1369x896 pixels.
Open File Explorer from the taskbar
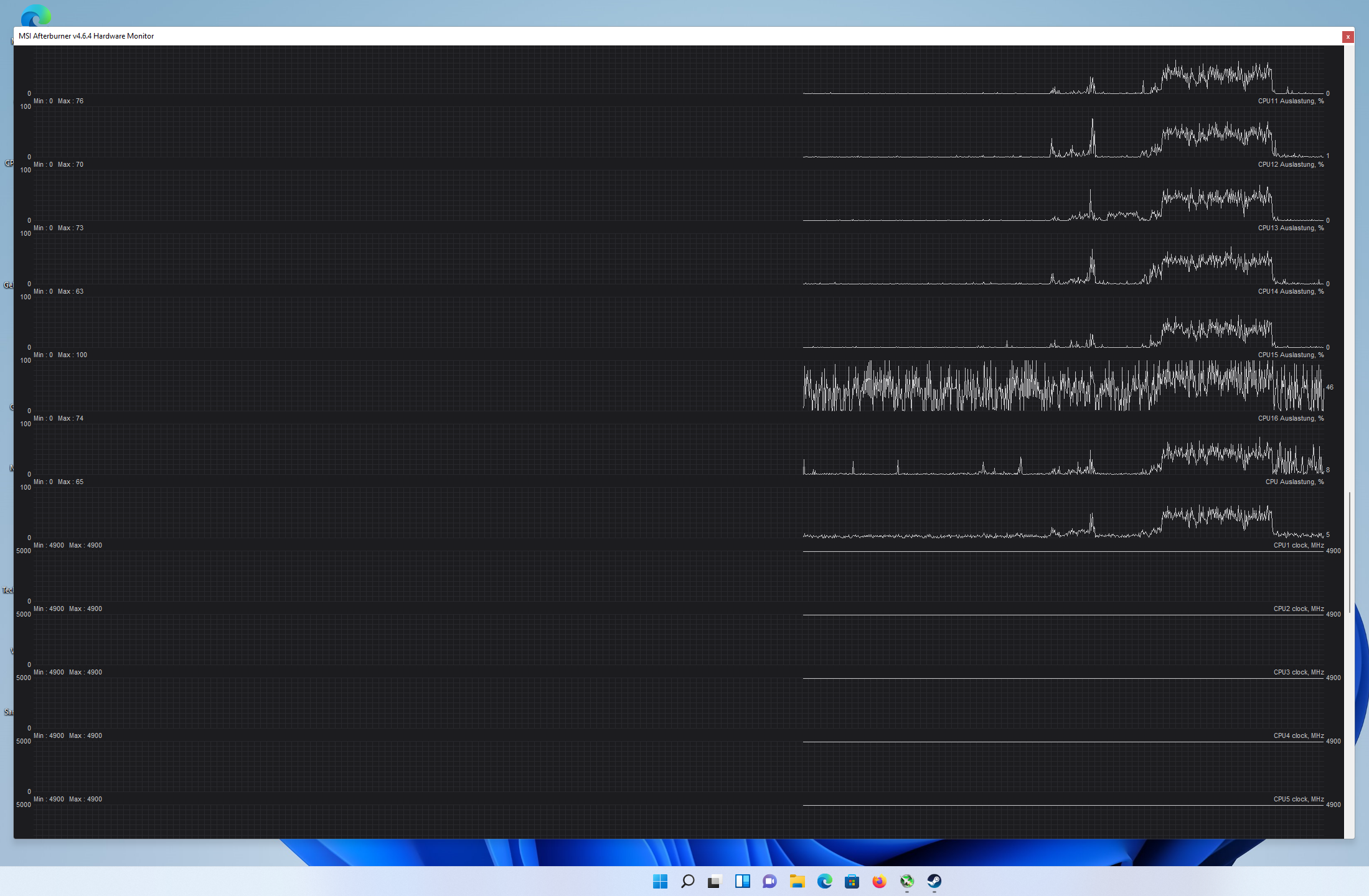797,881
